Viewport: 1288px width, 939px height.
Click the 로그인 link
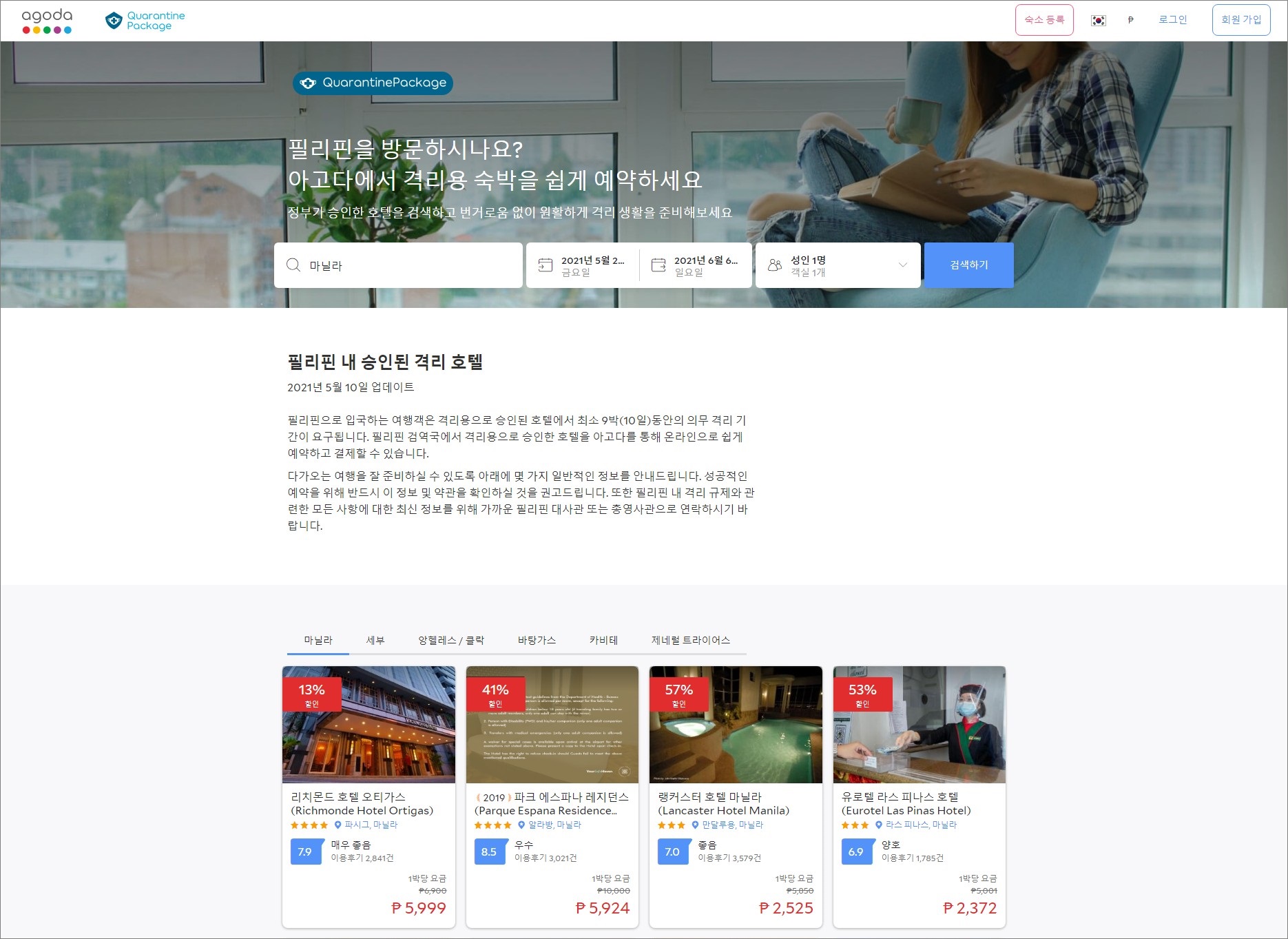coord(1172,20)
